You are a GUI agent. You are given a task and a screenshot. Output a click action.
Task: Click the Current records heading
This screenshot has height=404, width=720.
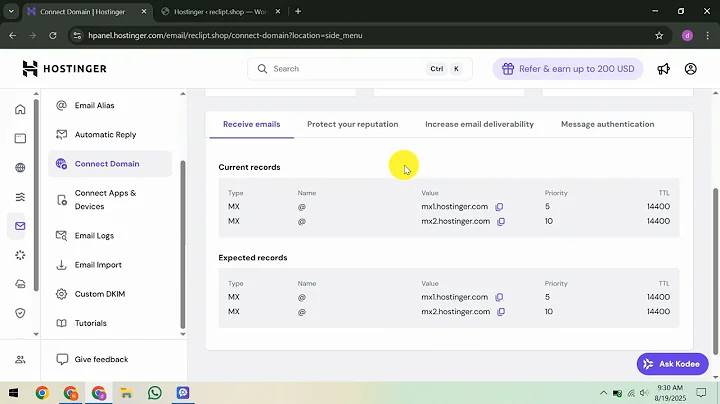point(249,168)
